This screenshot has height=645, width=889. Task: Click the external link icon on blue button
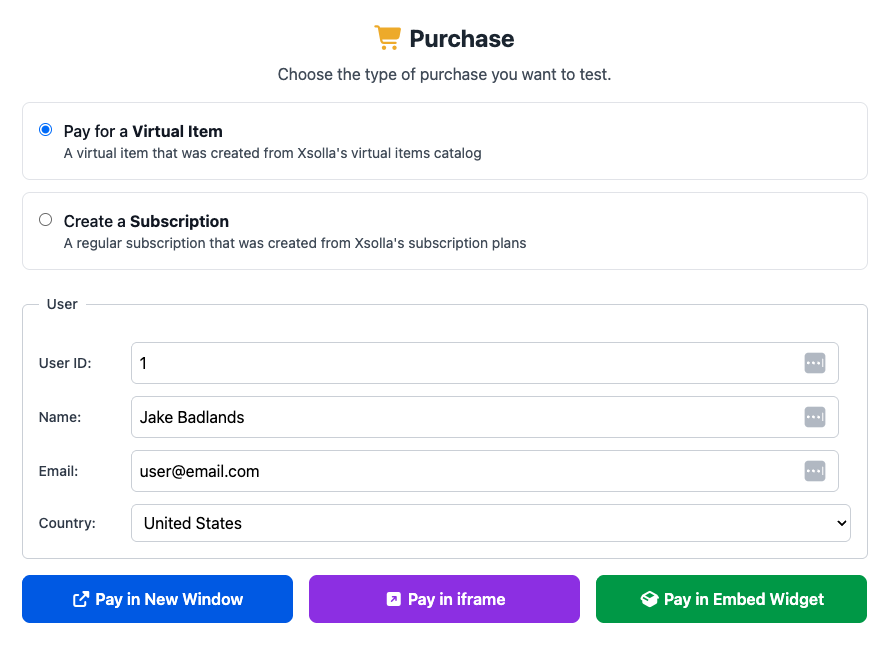pyautogui.click(x=81, y=600)
